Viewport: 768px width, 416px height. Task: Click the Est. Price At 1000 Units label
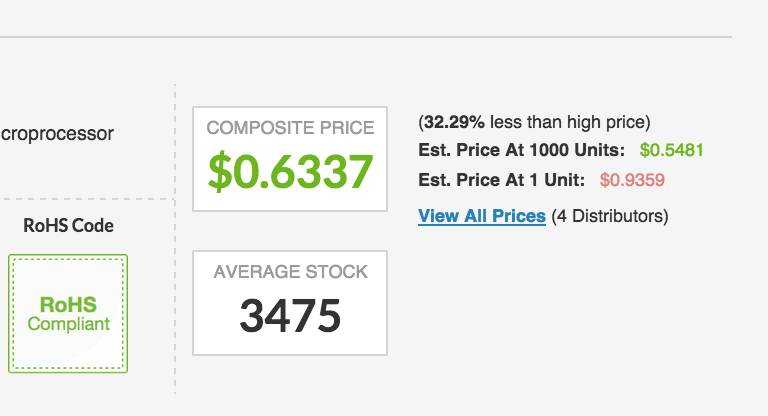pos(522,150)
